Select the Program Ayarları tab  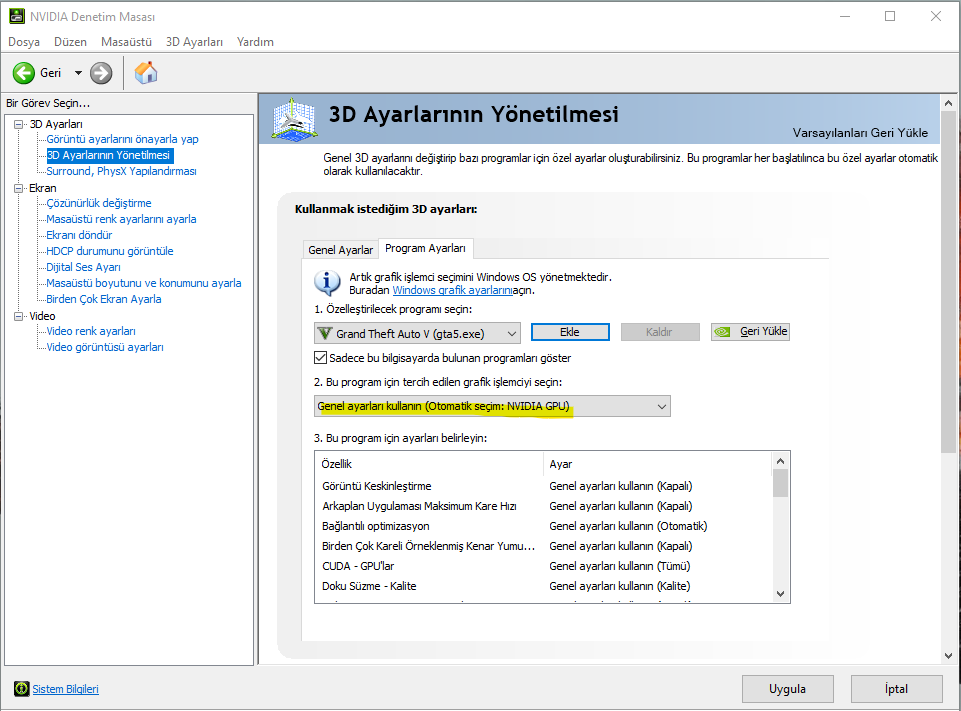pyautogui.click(x=425, y=248)
